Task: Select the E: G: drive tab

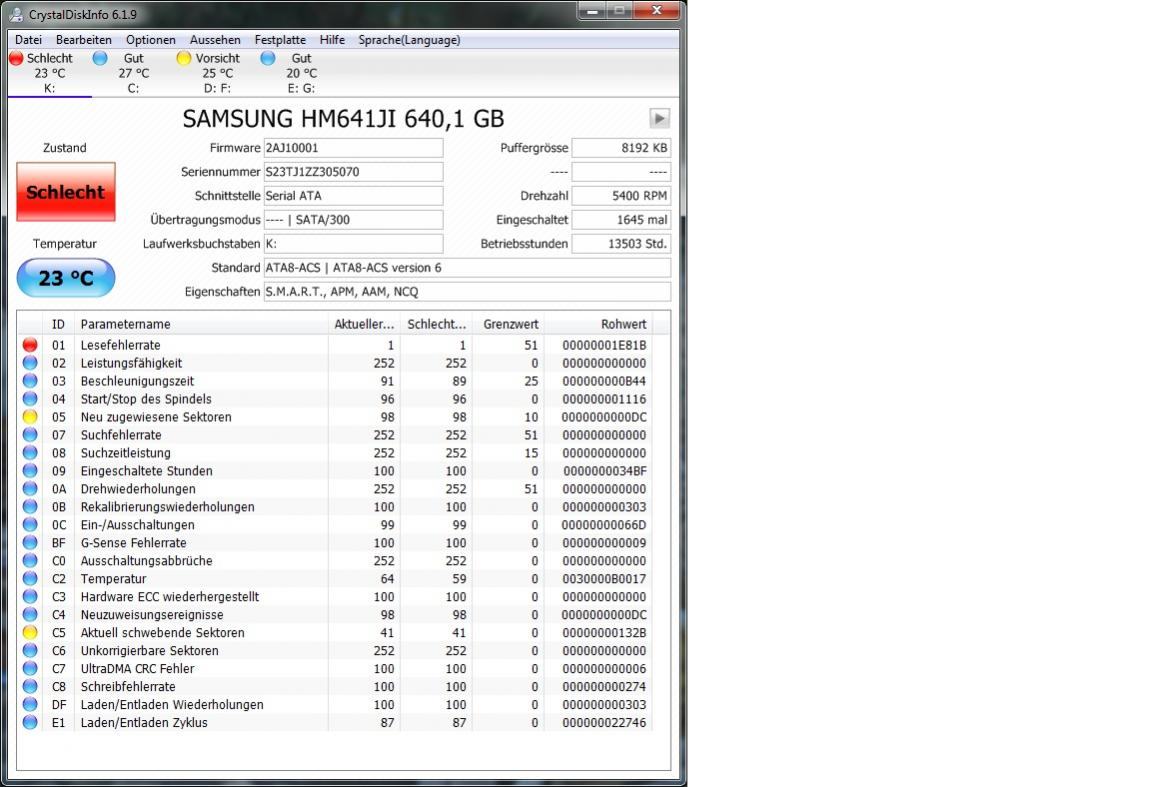Action: click(x=300, y=73)
